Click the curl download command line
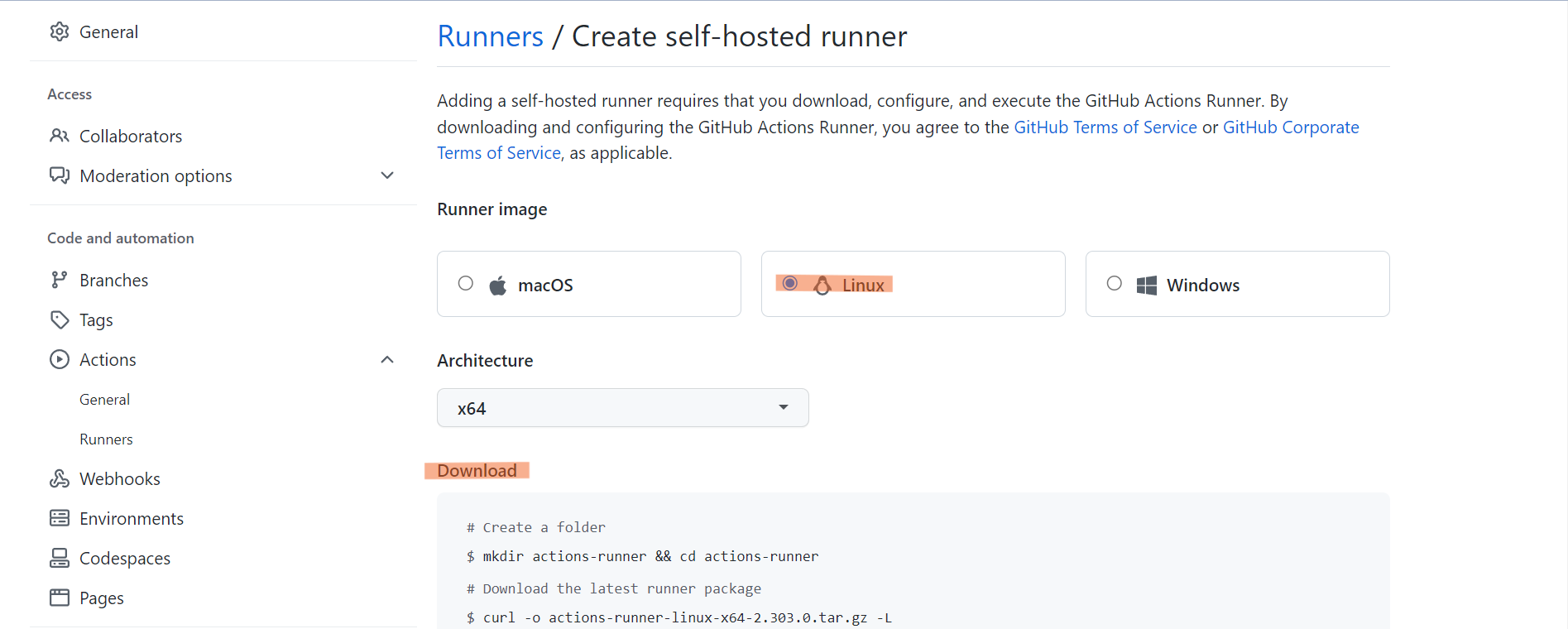Image resolution: width=1568 pixels, height=629 pixels. tap(679, 617)
